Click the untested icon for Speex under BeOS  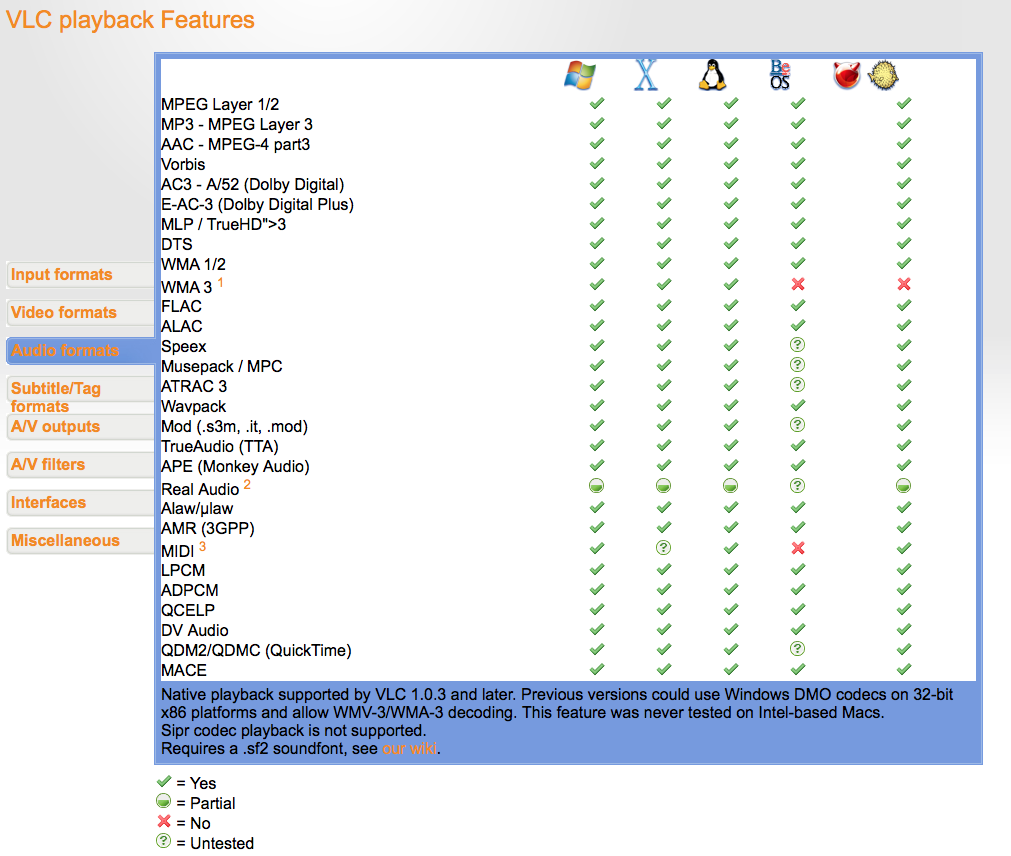coord(798,345)
